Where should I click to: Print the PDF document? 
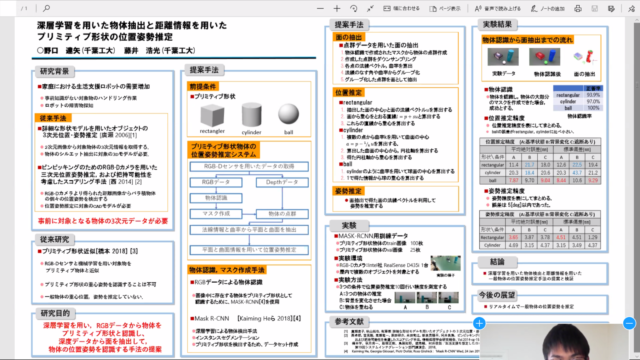tap(578, 9)
